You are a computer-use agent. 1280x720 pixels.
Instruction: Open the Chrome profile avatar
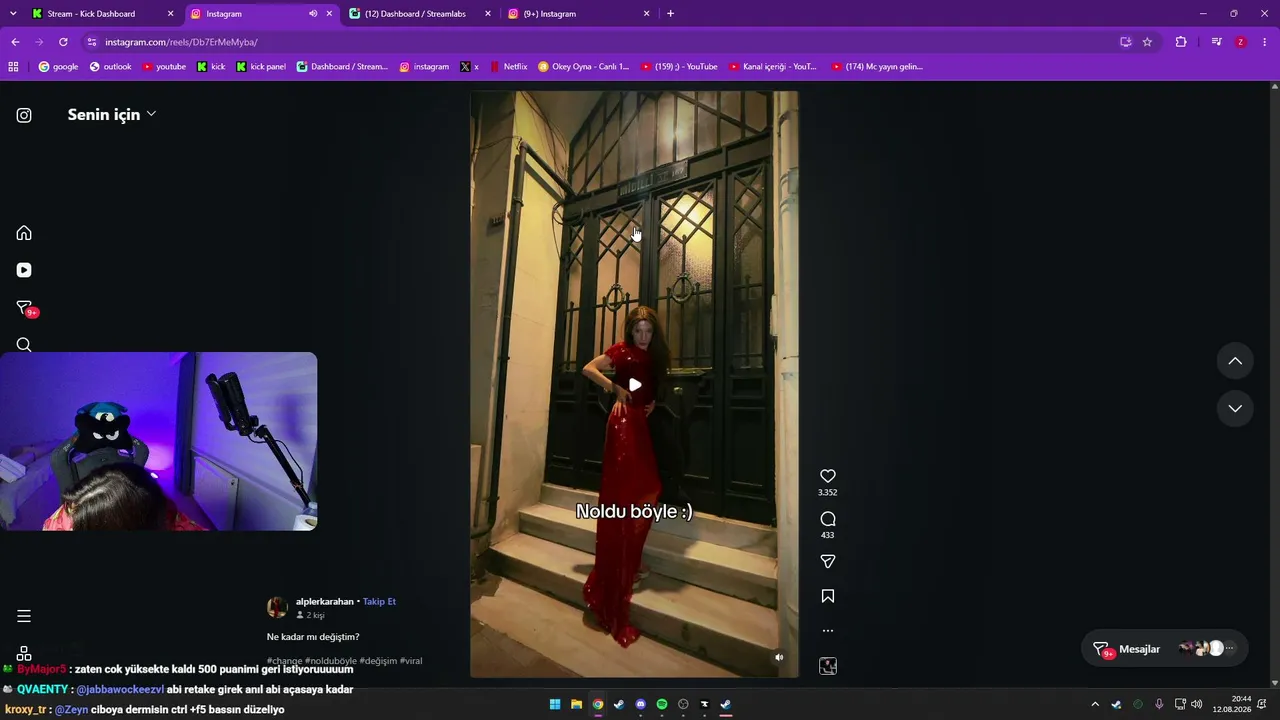(1241, 42)
